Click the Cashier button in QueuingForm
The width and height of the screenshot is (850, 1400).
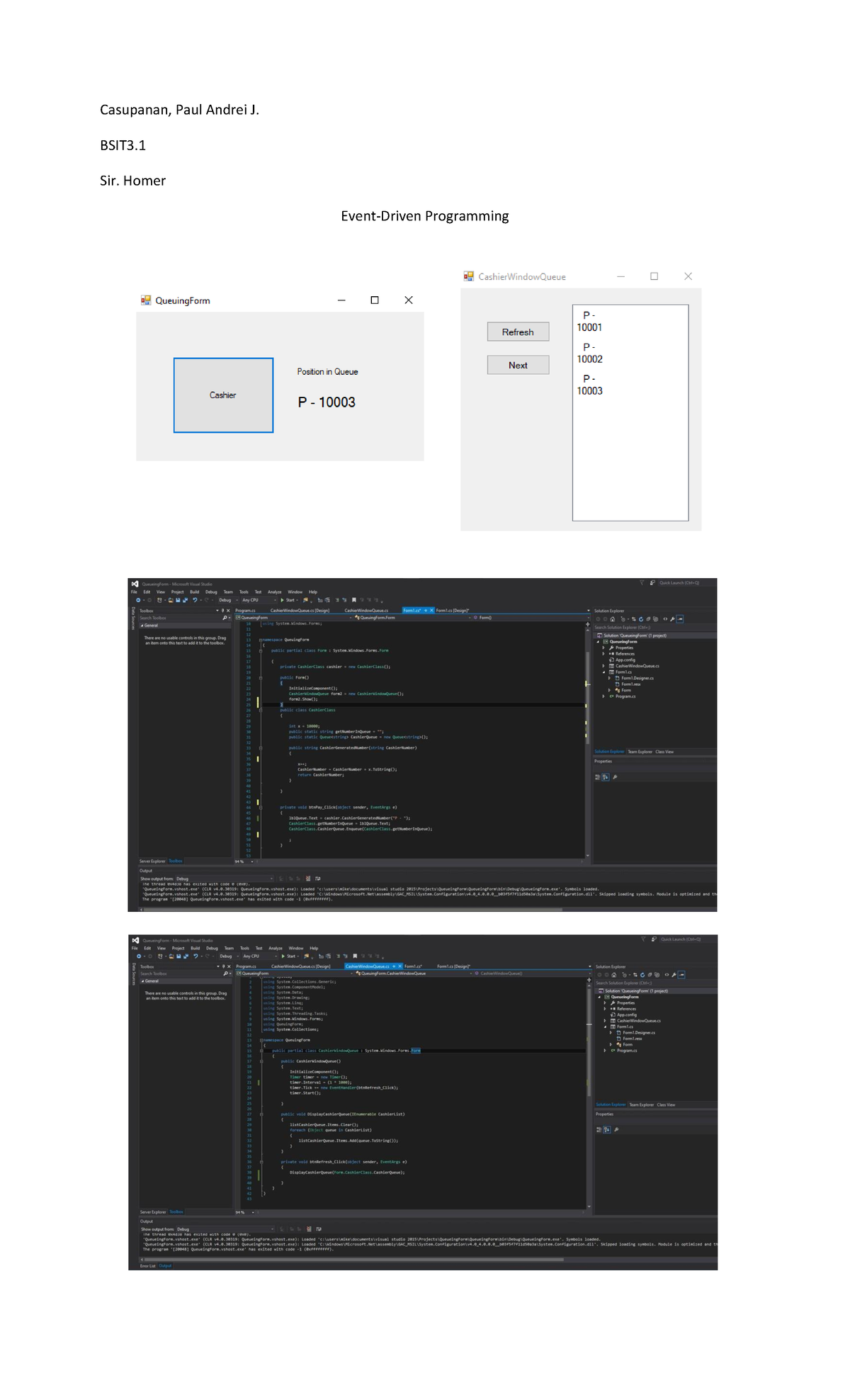(223, 395)
